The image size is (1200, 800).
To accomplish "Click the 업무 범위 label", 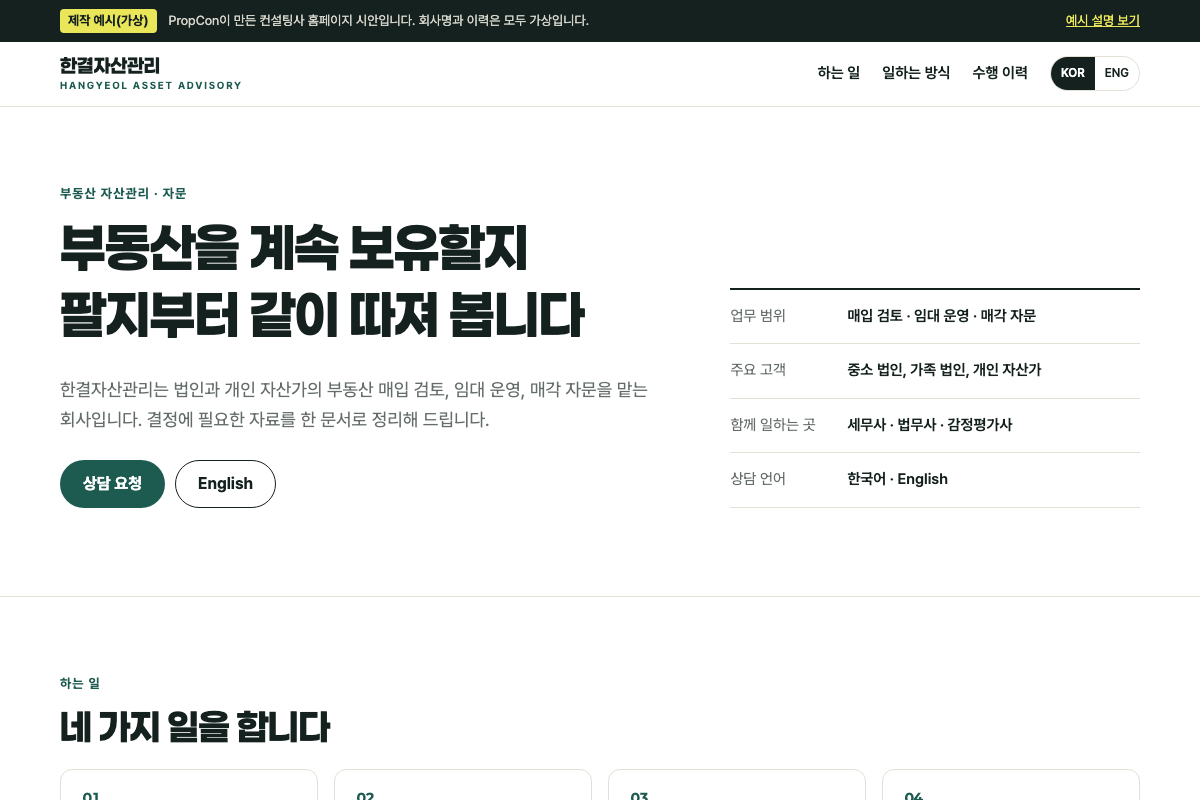I will point(758,316).
